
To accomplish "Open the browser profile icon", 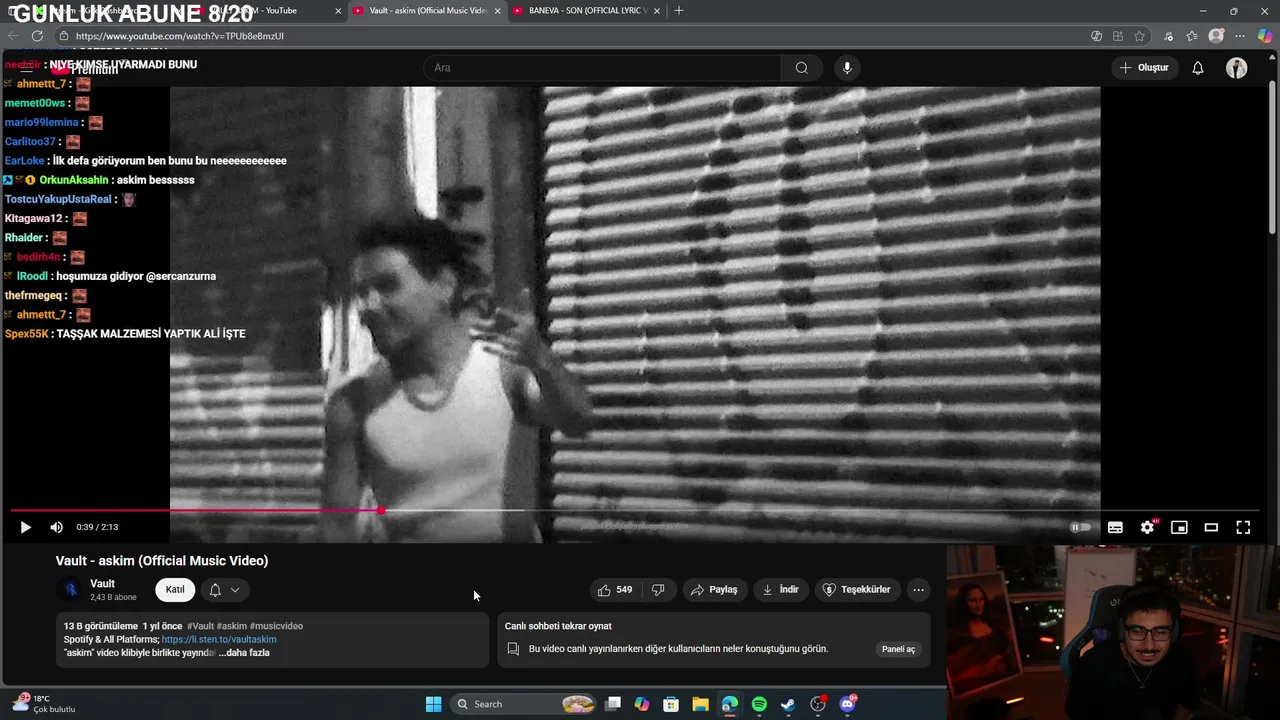I will [1216, 36].
